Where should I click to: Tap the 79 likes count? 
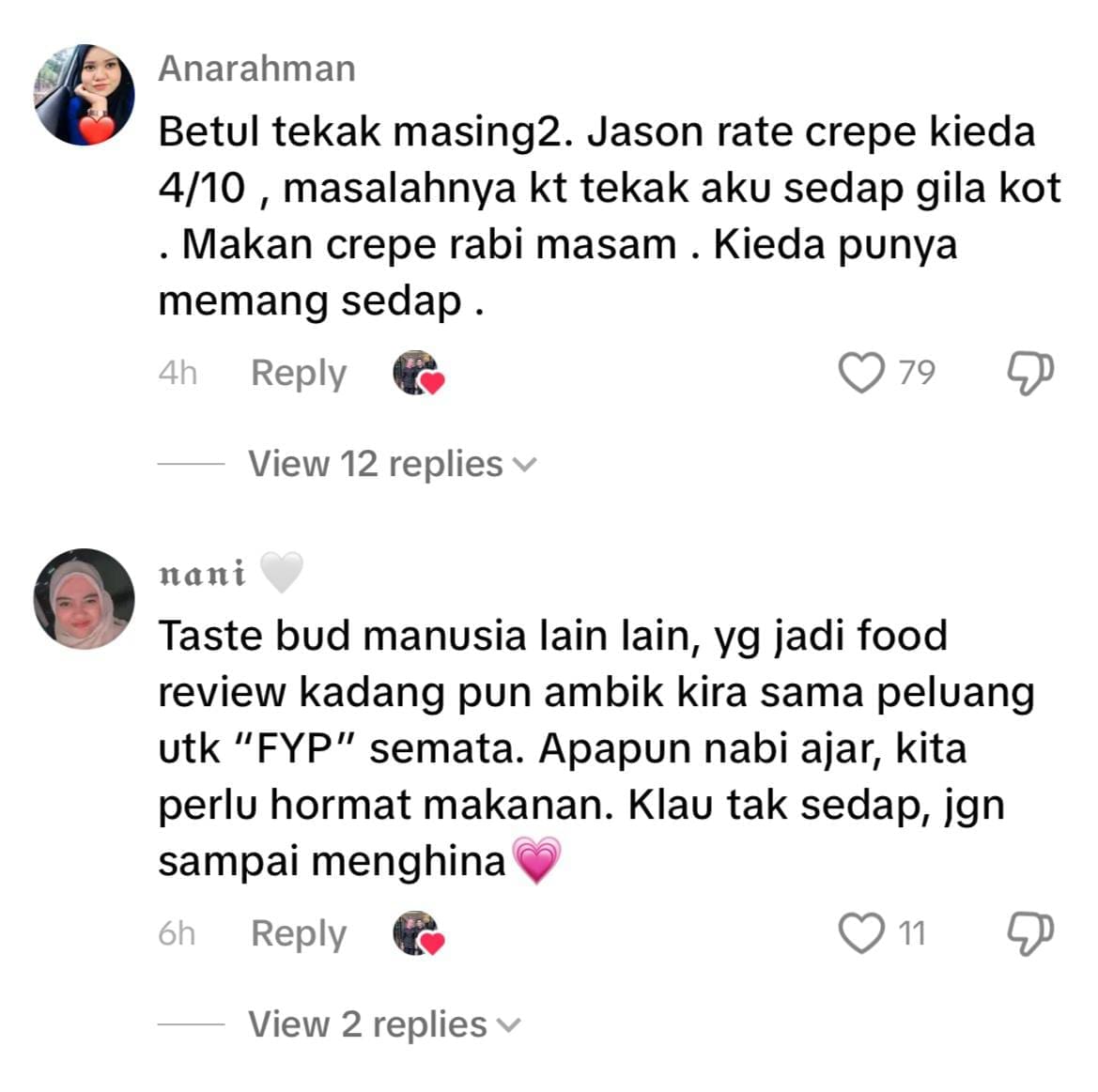tap(917, 373)
